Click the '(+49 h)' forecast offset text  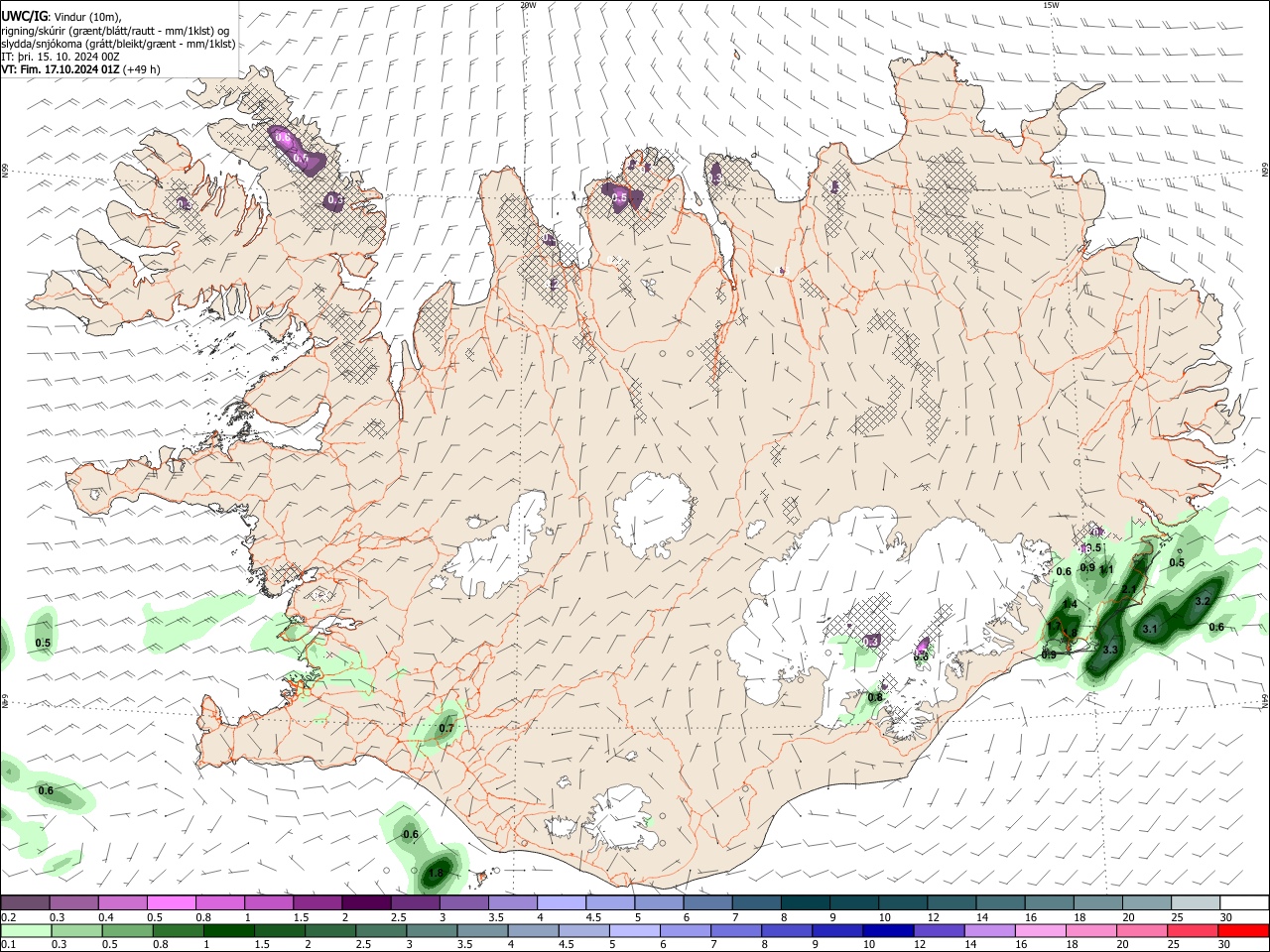pyautogui.click(x=142, y=69)
